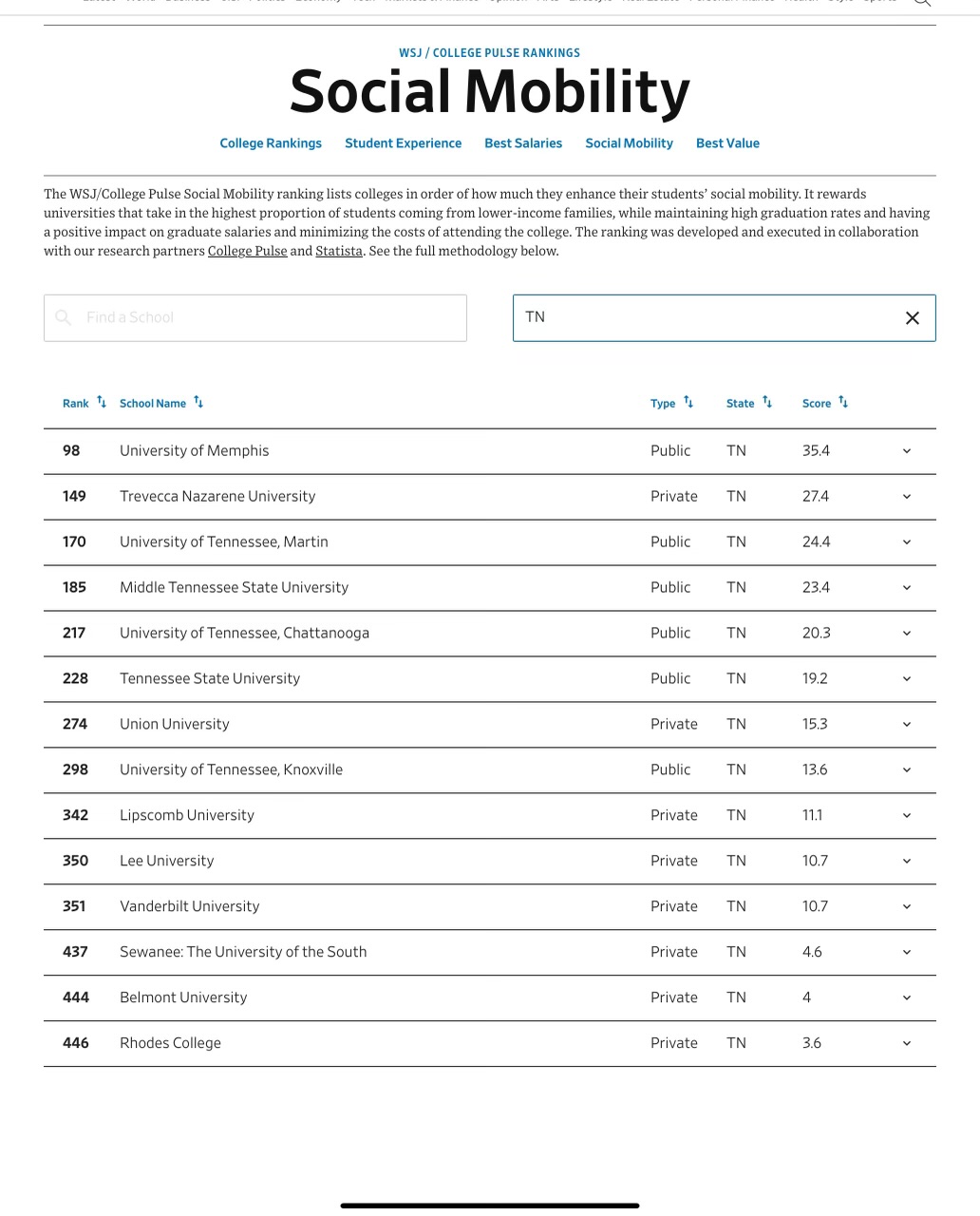Click the state filter field containing TN

[x=703, y=317]
